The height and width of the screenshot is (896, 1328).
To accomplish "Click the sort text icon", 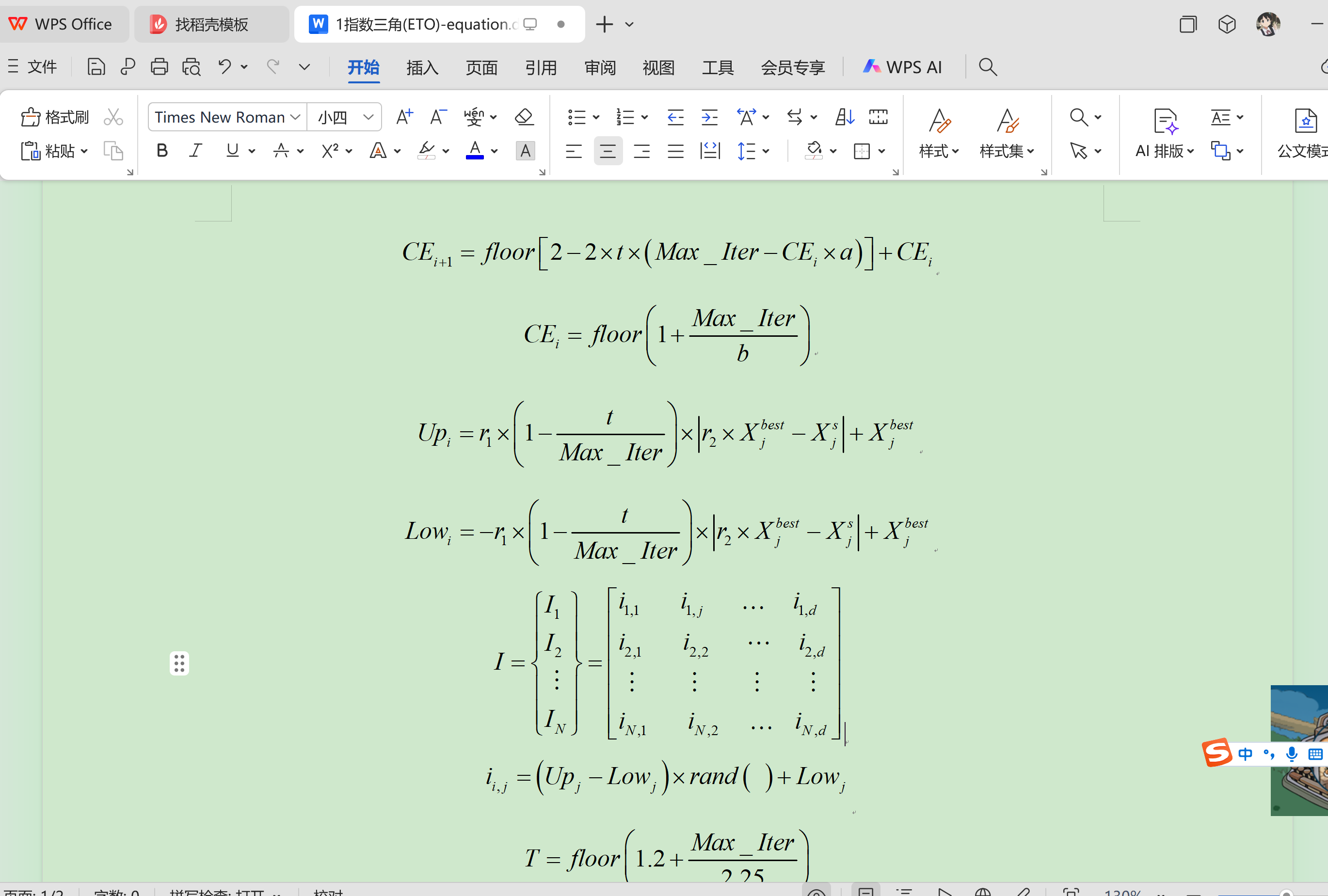I will (845, 117).
